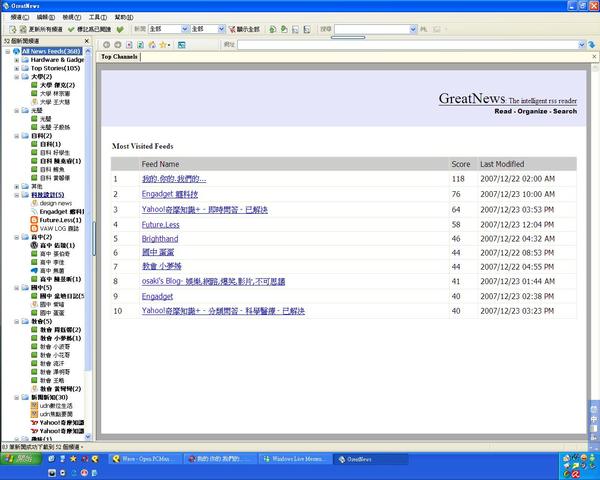
Task: Open the second menu in the menu bar
Action: click(x=46, y=17)
